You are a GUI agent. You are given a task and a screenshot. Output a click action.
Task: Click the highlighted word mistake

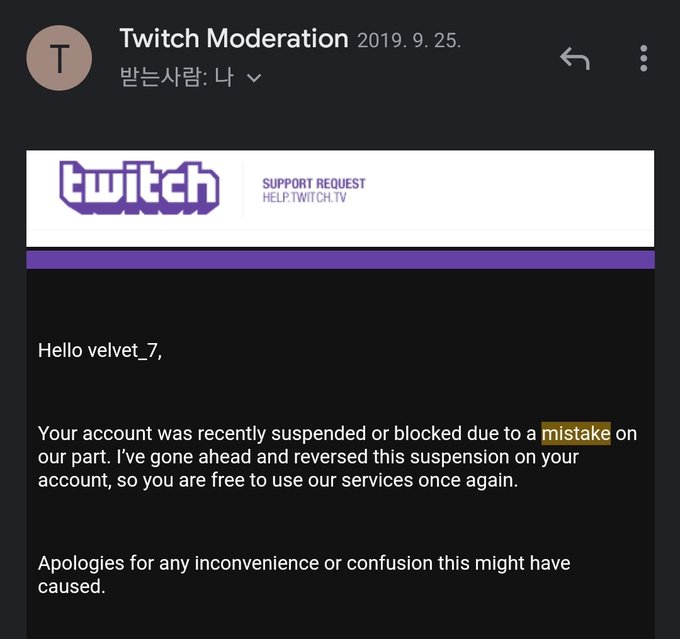coord(575,434)
